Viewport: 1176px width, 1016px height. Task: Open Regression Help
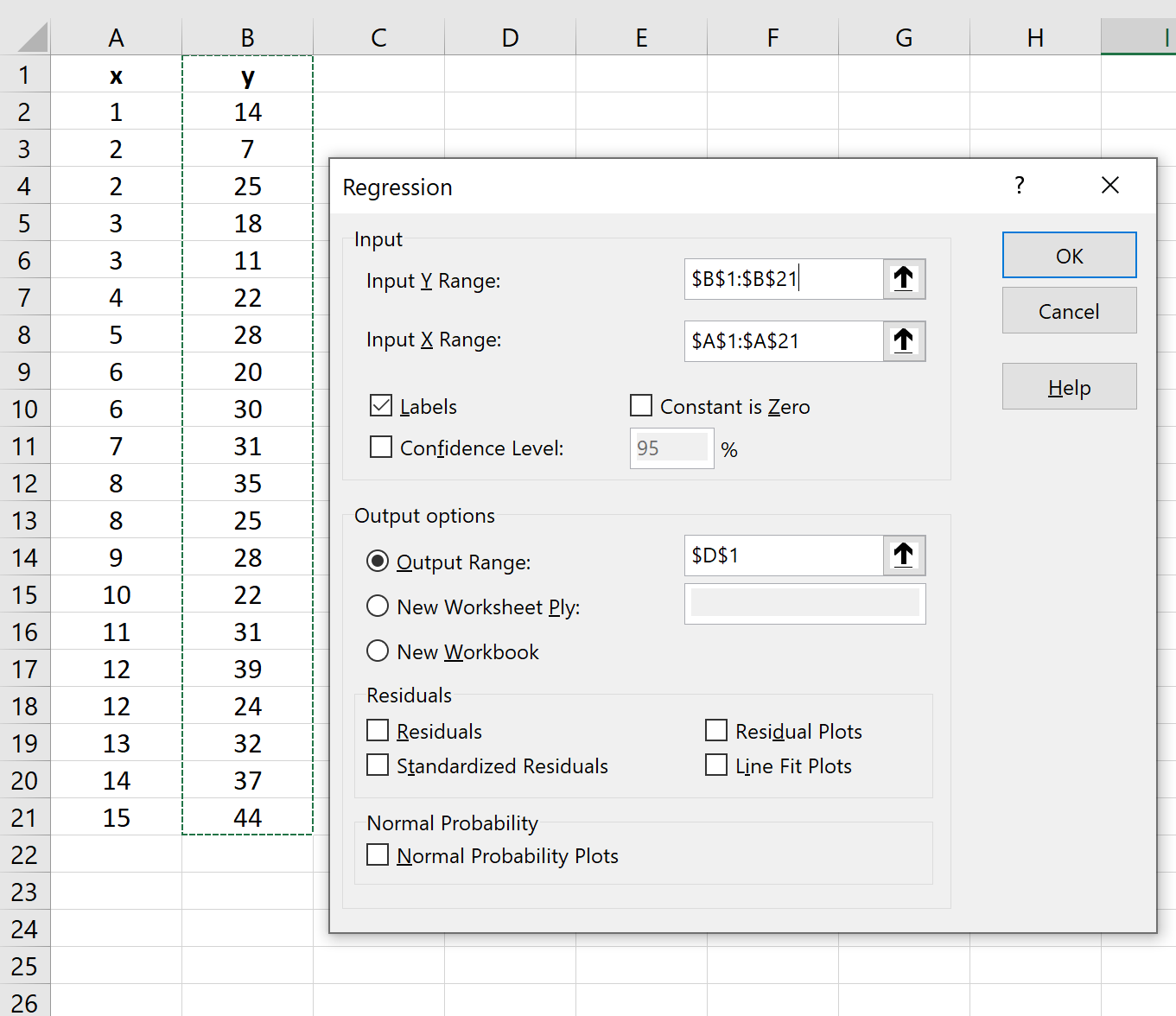point(1069,386)
